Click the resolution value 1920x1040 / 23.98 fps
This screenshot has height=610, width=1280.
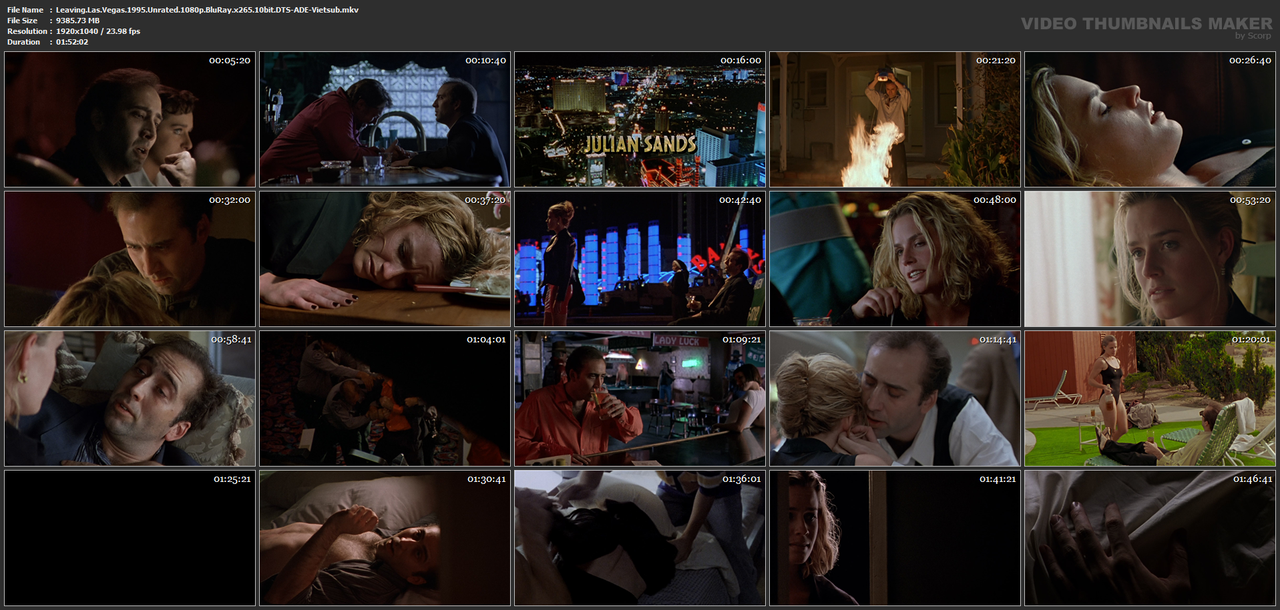98,31
